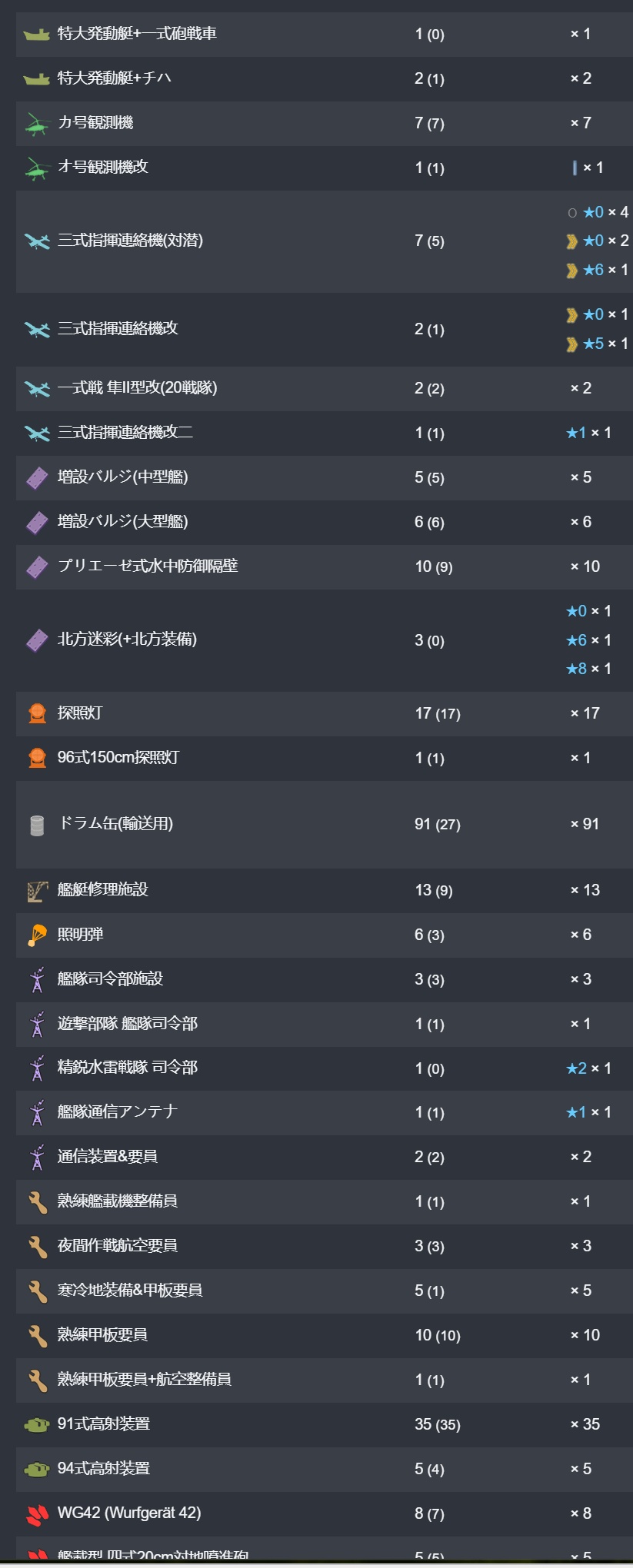Click the ★8 × 1 entry for 北方迷彩
633x1568 pixels.
point(588,669)
